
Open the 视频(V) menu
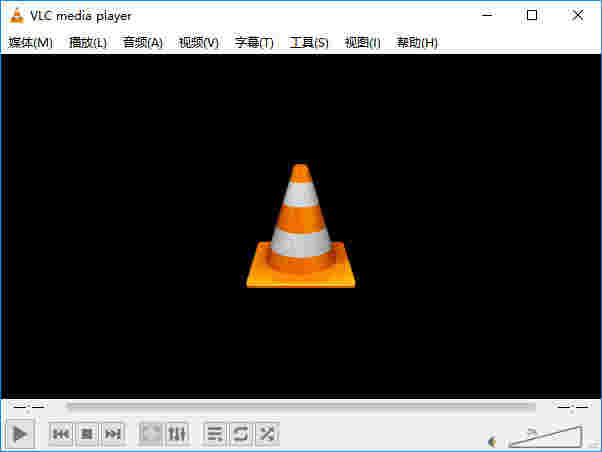(199, 42)
